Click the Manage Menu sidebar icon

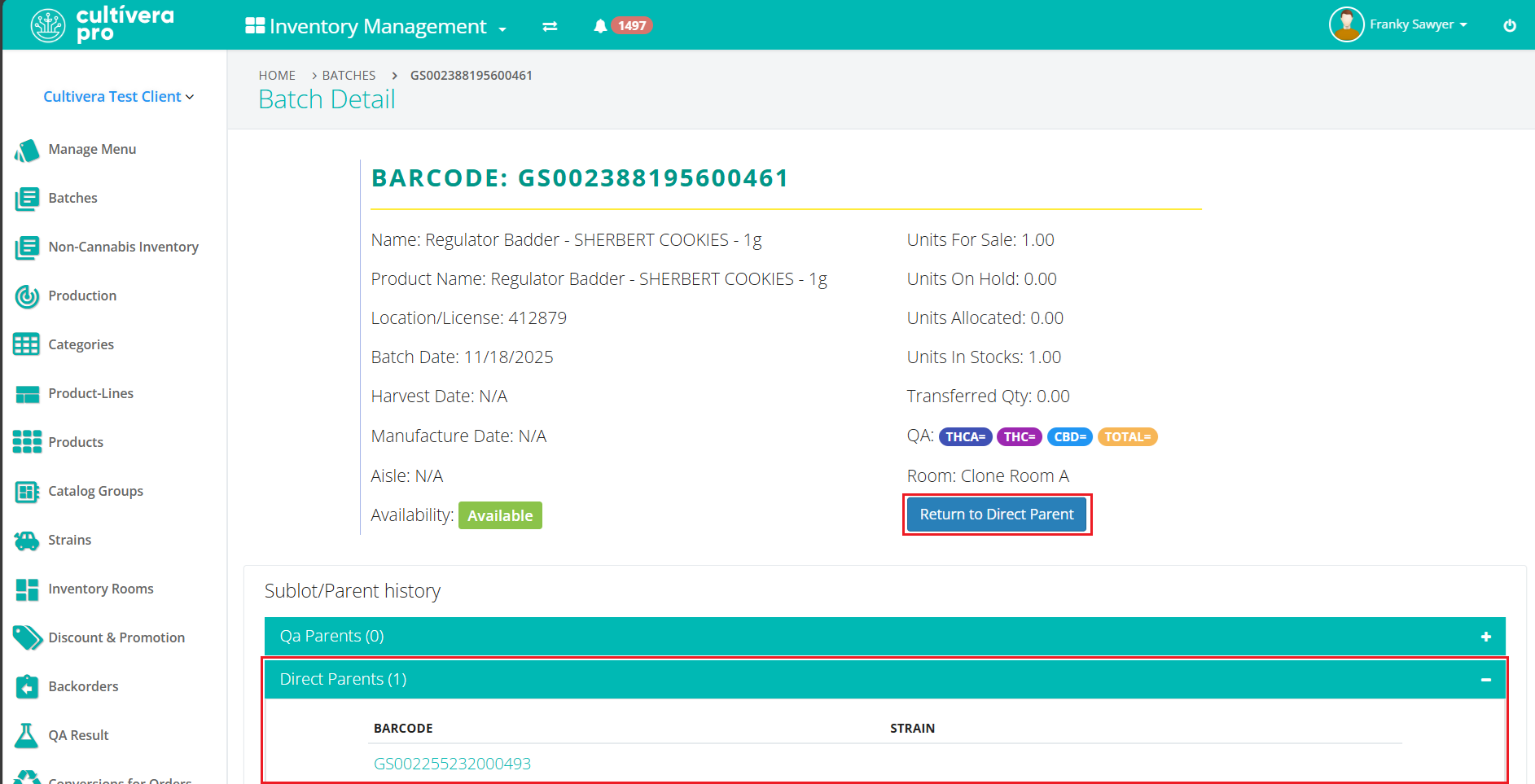[27, 150]
